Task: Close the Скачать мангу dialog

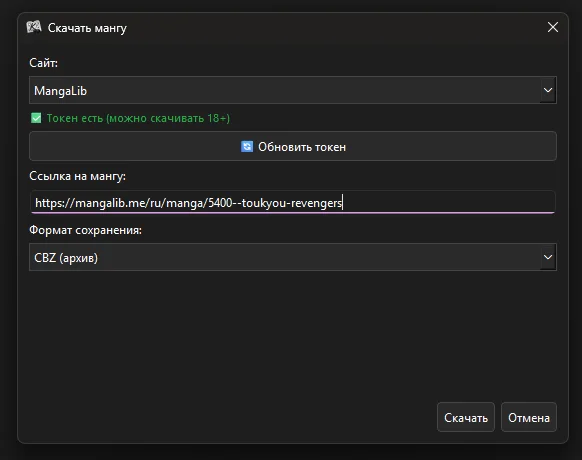Action: pyautogui.click(x=553, y=27)
